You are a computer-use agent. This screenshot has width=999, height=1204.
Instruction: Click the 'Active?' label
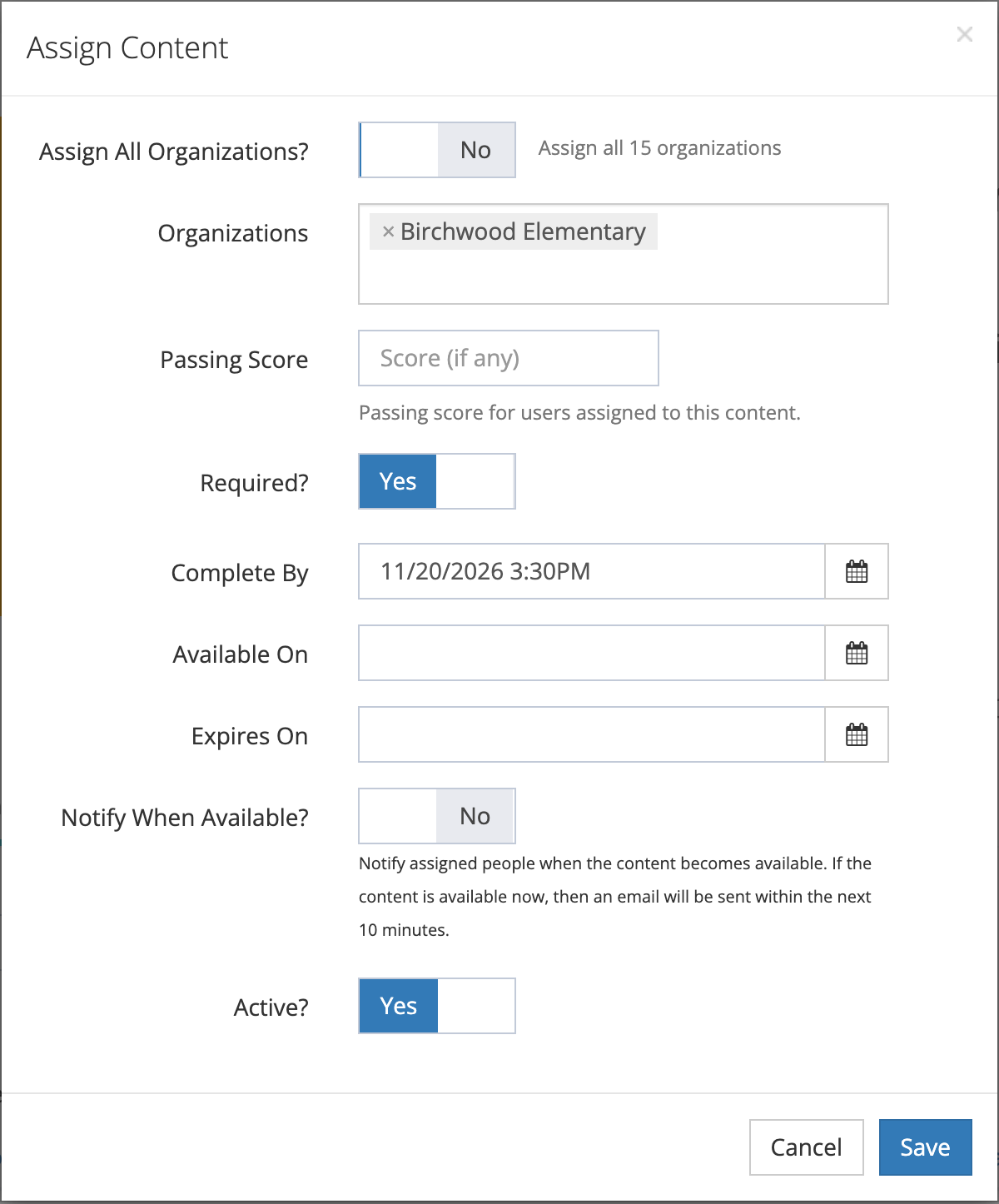click(271, 1007)
